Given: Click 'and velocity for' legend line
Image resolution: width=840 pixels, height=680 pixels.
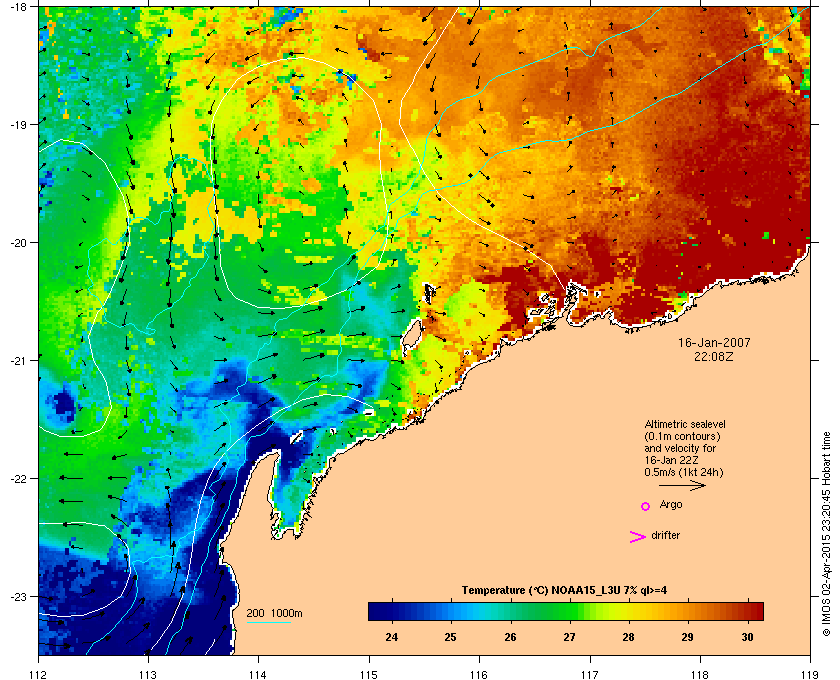Looking at the screenshot, I should click(680, 448).
